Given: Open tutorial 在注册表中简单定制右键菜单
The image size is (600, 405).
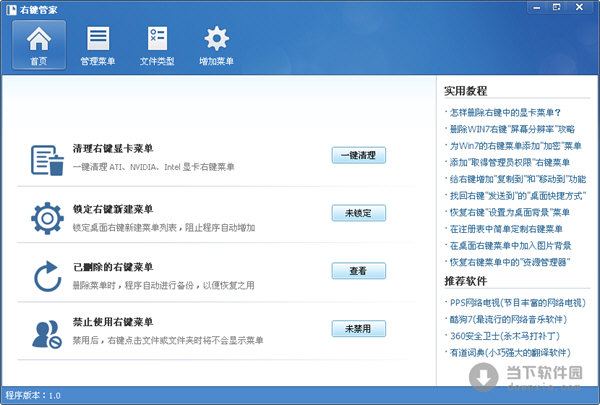Looking at the screenshot, I should tap(506, 229).
